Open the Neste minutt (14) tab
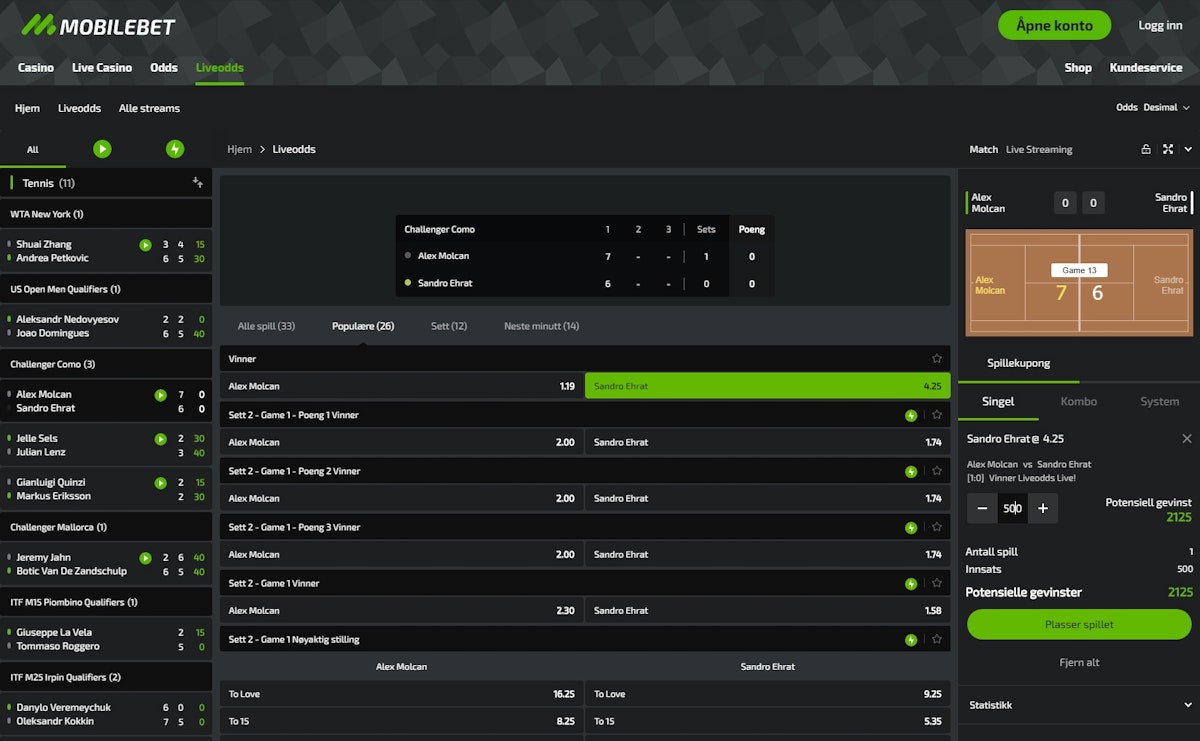 tap(541, 326)
